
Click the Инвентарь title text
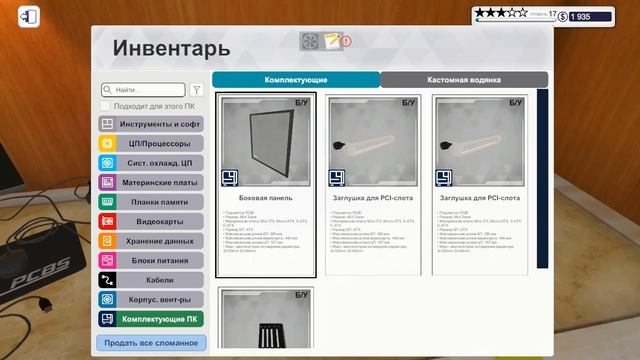(171, 48)
